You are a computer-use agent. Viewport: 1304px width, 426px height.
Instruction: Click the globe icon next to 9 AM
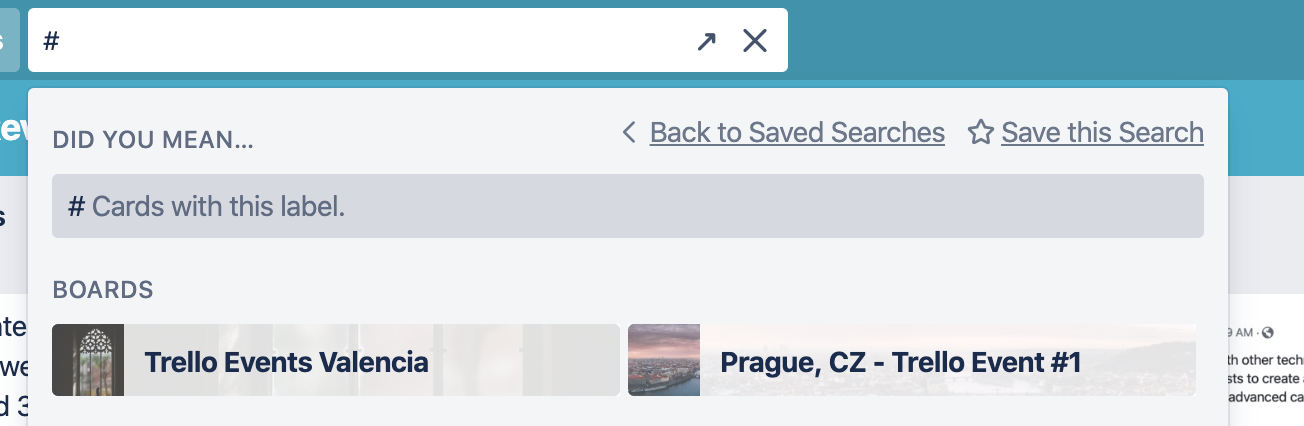point(1268,332)
